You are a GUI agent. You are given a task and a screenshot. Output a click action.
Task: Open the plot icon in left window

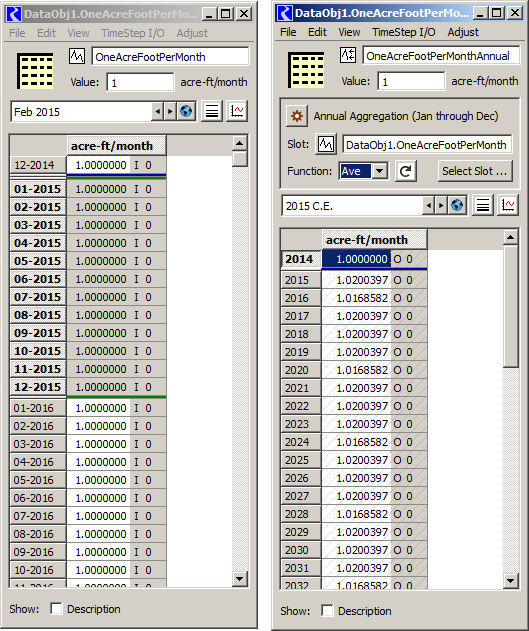click(237, 111)
